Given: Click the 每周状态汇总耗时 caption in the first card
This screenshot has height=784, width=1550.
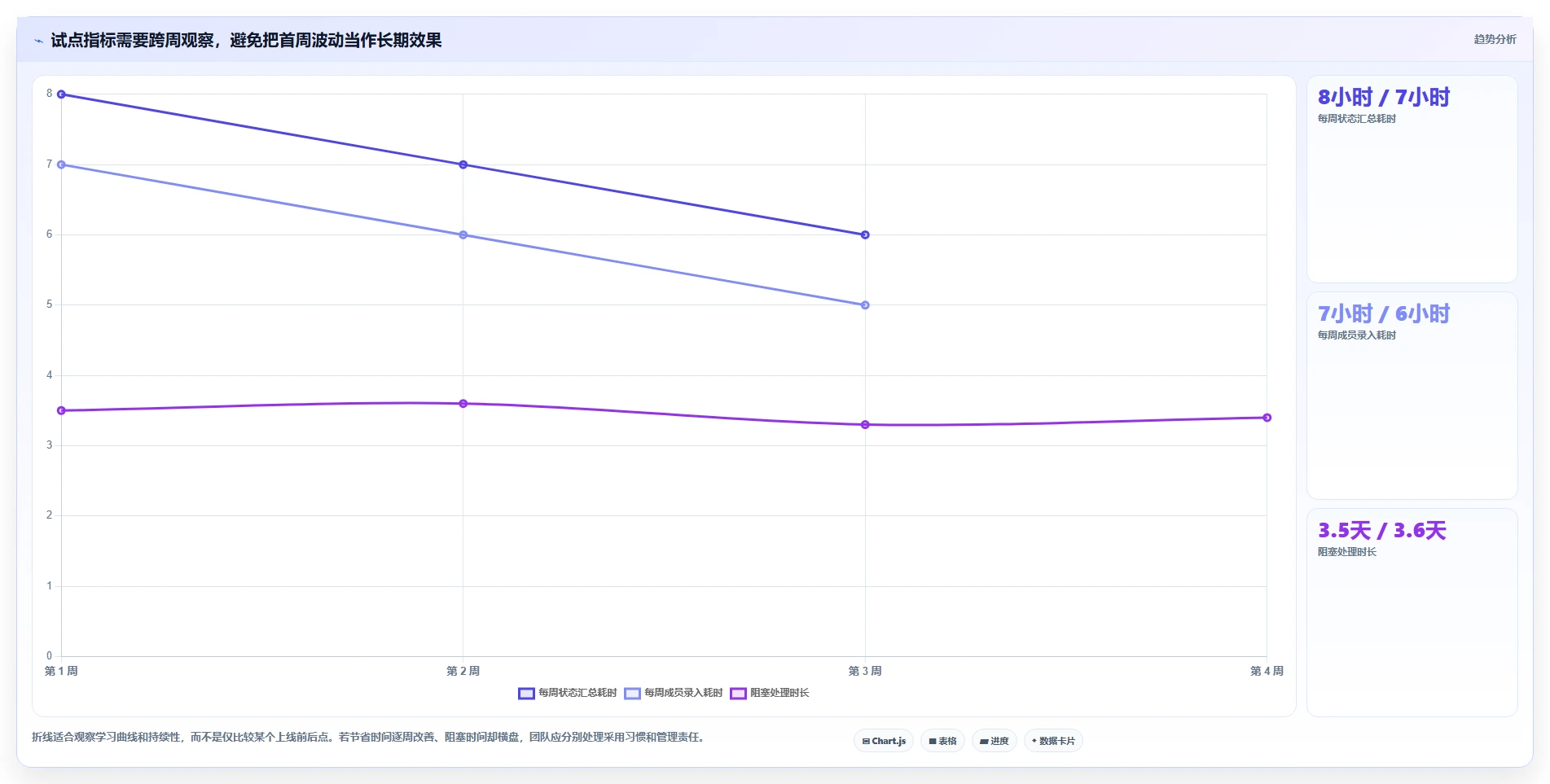Looking at the screenshot, I should pos(1357,119).
